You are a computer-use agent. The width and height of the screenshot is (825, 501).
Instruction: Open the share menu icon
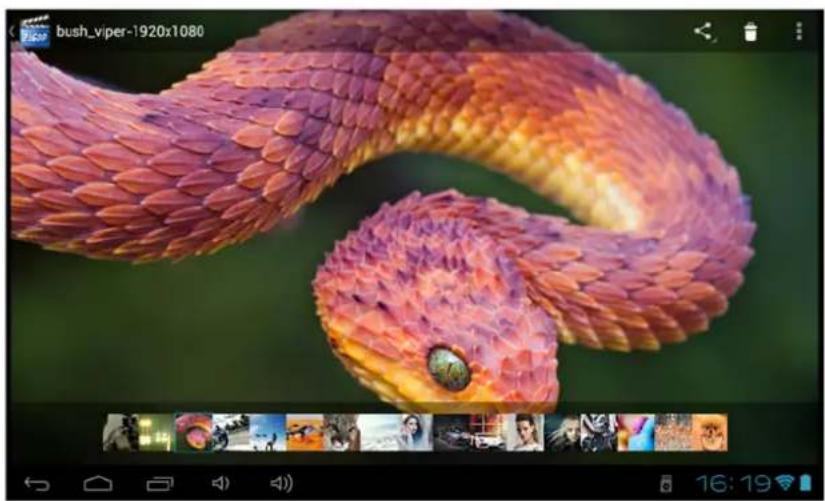coord(704,32)
